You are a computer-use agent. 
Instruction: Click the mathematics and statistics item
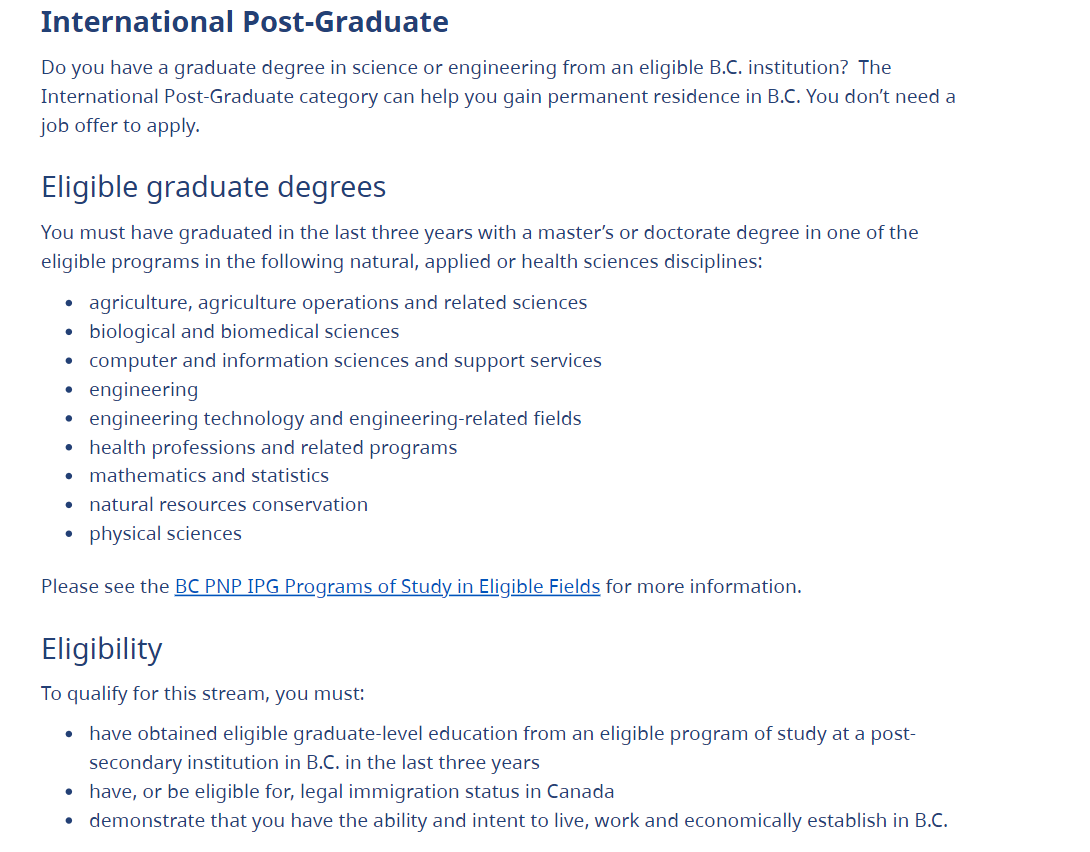click(x=209, y=475)
